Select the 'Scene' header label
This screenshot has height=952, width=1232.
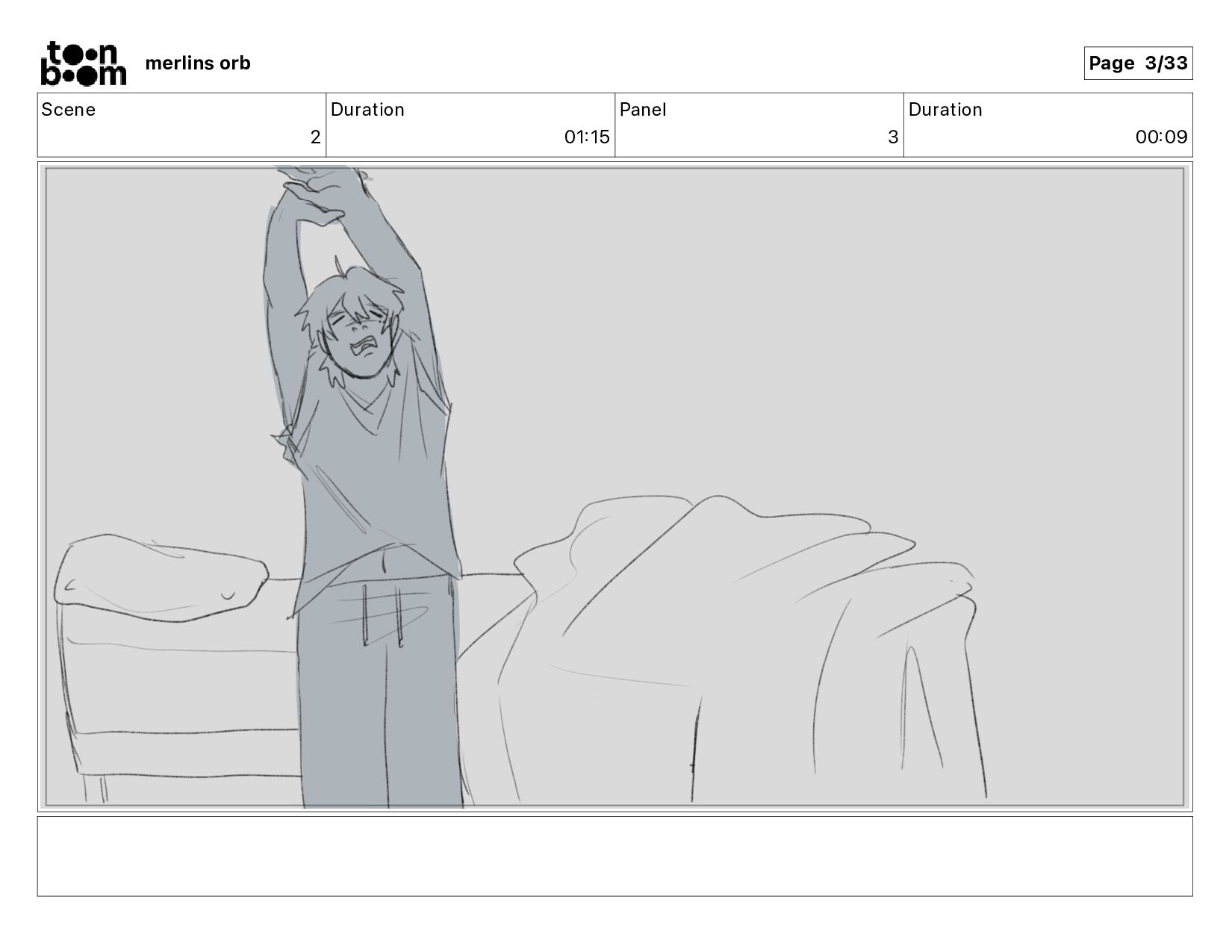tap(69, 110)
